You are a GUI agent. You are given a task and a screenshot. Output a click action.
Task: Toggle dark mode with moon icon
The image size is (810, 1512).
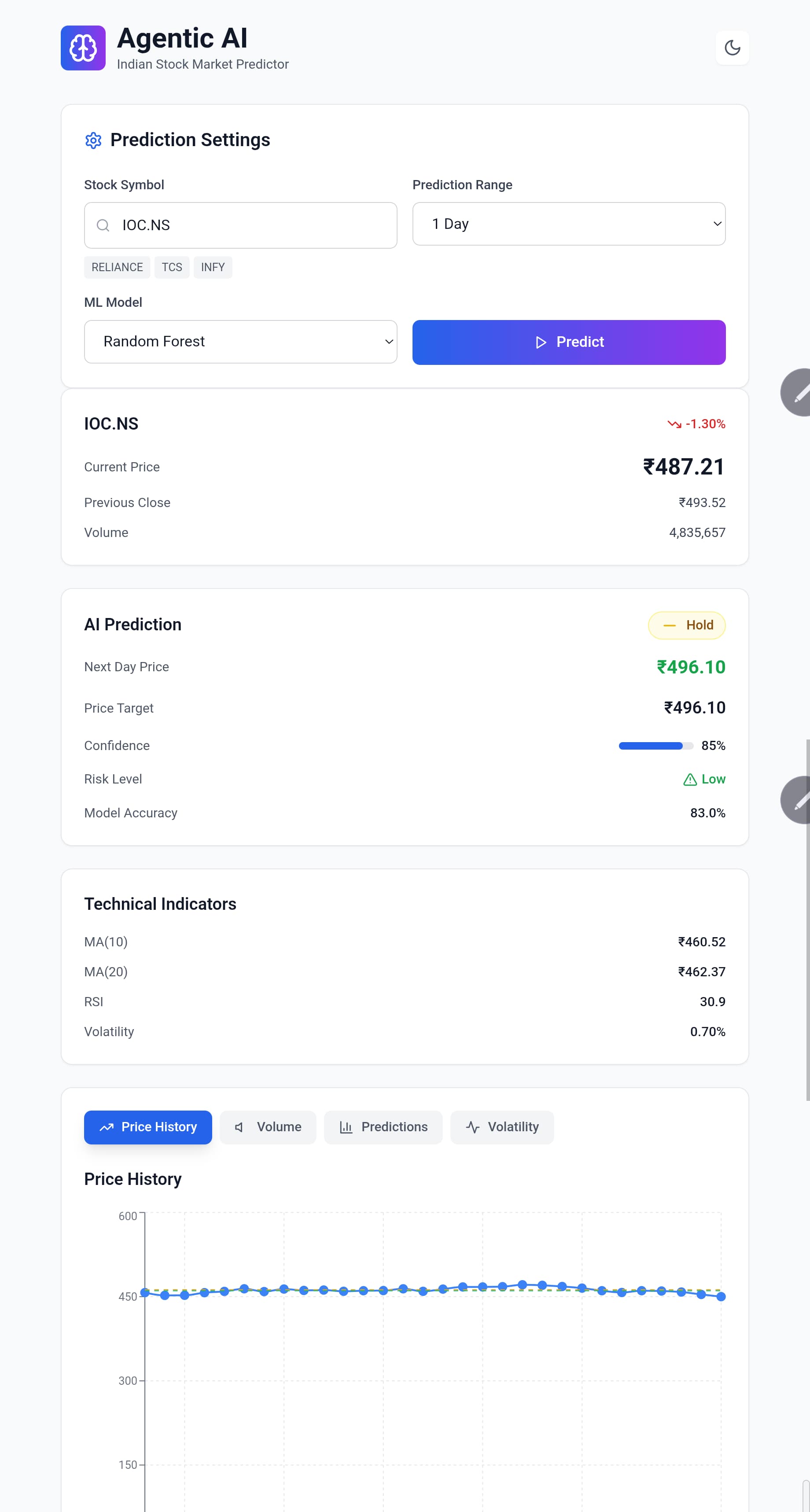point(732,48)
